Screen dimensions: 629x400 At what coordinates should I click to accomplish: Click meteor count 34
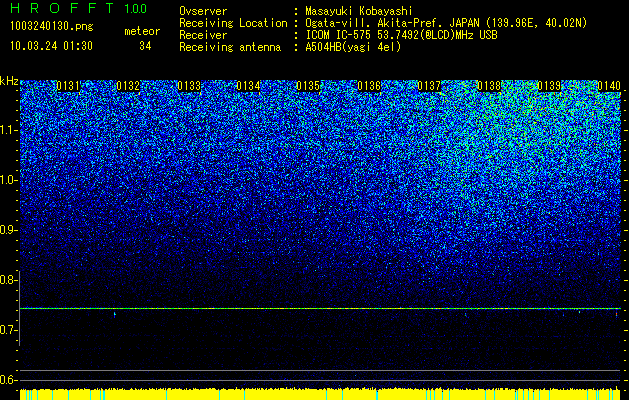click(145, 46)
